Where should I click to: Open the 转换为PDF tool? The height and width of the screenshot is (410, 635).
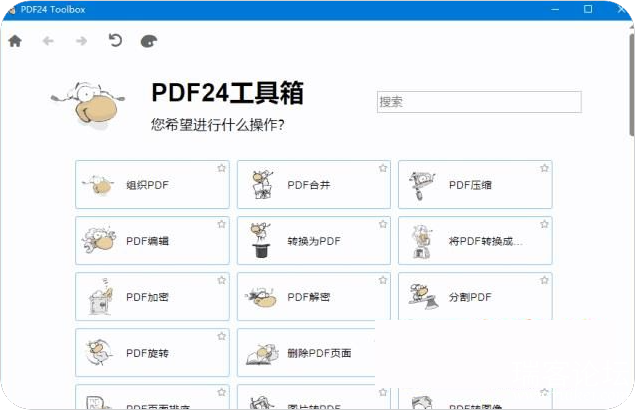click(x=314, y=240)
